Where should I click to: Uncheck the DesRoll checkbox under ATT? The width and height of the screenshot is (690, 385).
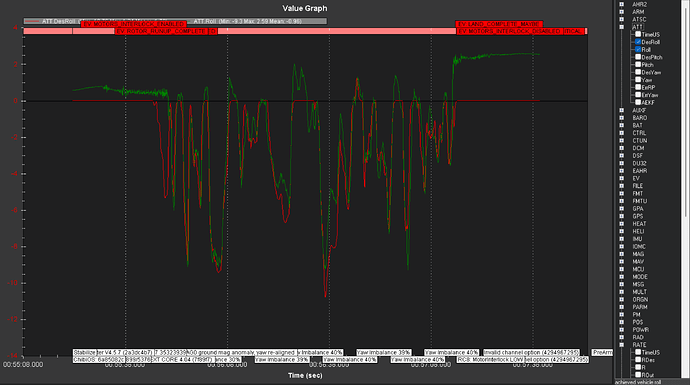point(638,42)
